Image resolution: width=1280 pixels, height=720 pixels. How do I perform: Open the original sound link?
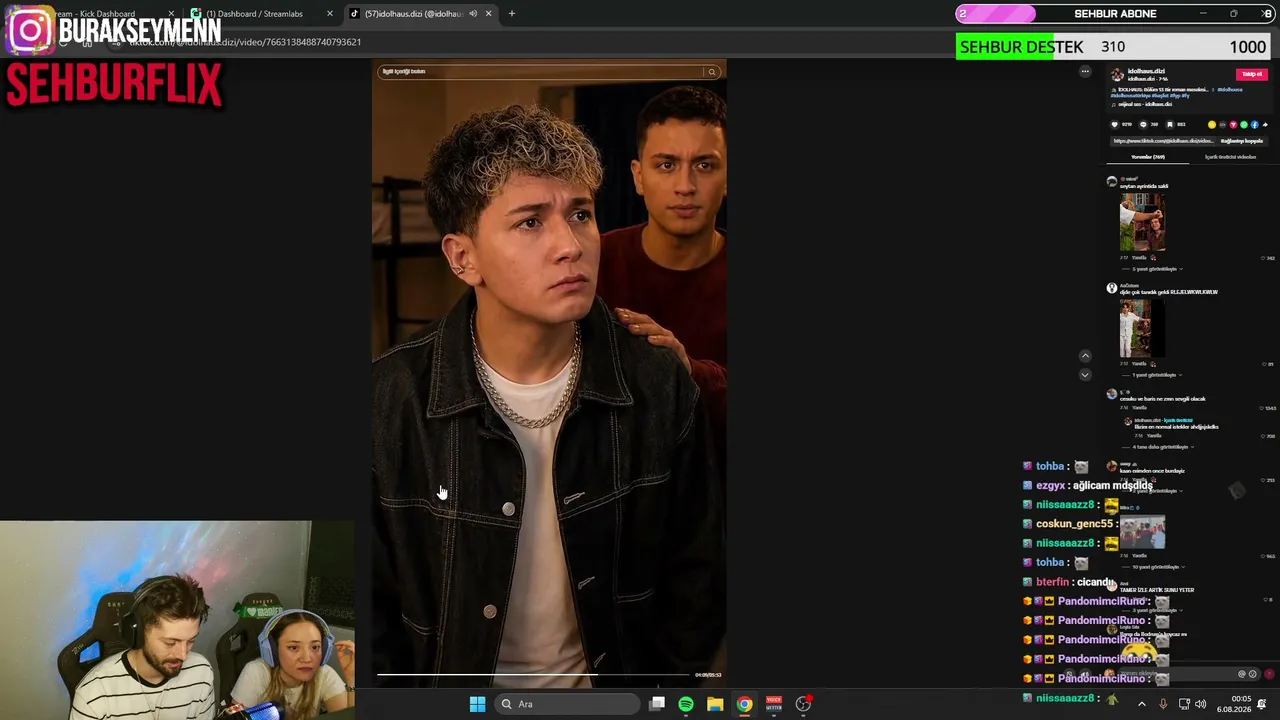[x=1145, y=104]
